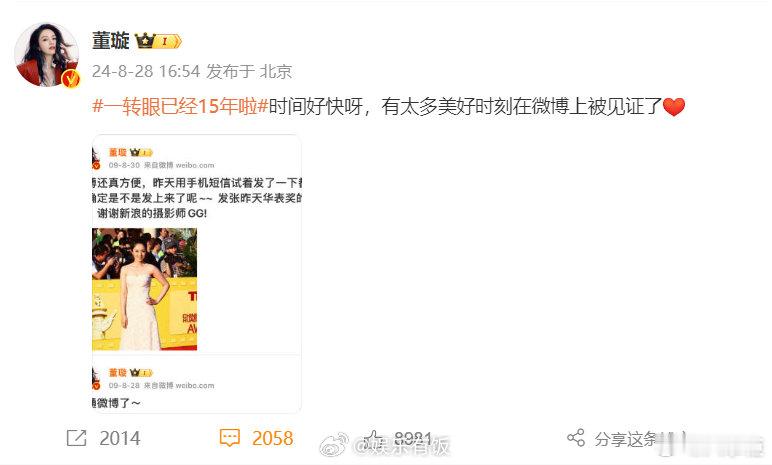Click the share icon beside 分享这条
The height and width of the screenshot is (465, 772).
pos(576,437)
